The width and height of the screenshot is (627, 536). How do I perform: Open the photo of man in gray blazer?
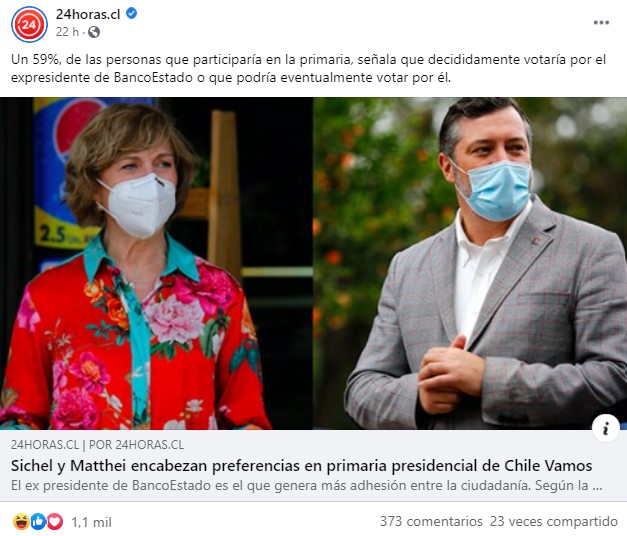470,264
